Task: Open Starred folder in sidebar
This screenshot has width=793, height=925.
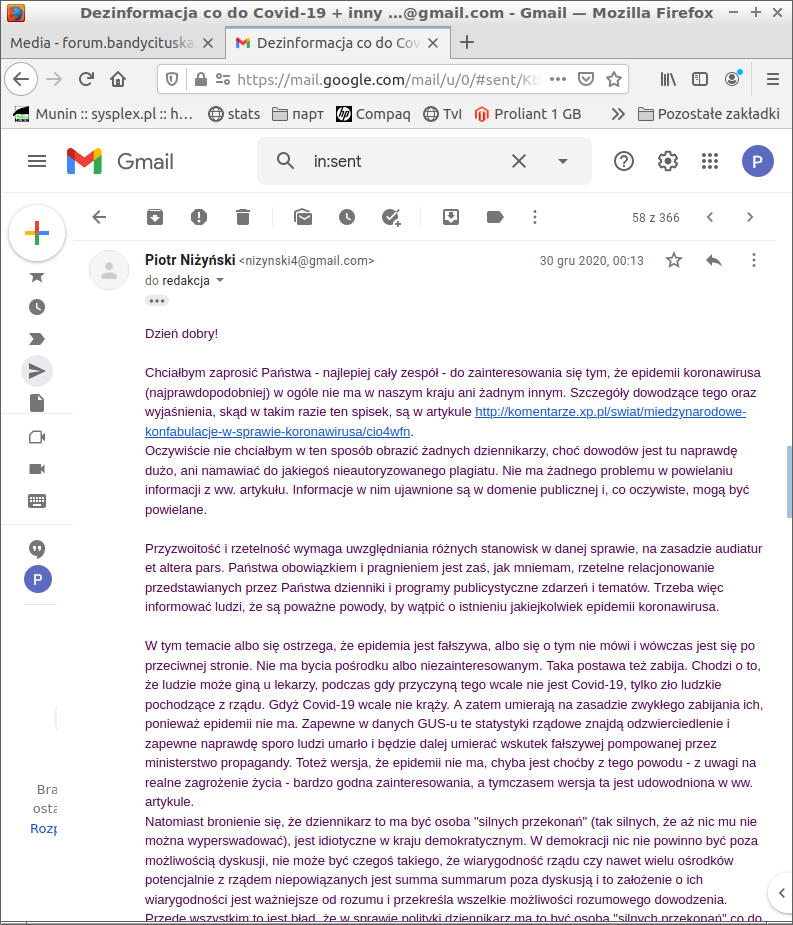Action: click(37, 276)
